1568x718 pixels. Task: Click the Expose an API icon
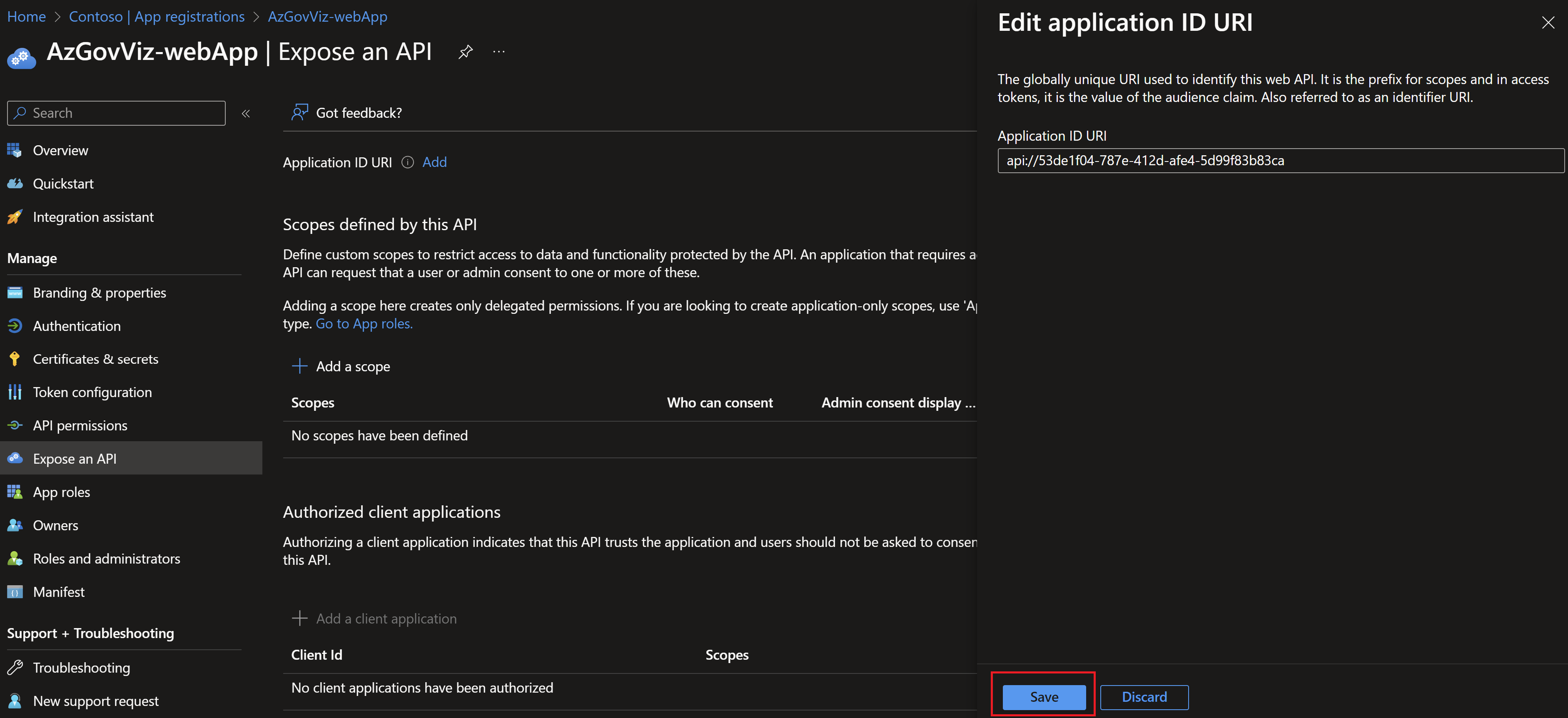[x=17, y=458]
